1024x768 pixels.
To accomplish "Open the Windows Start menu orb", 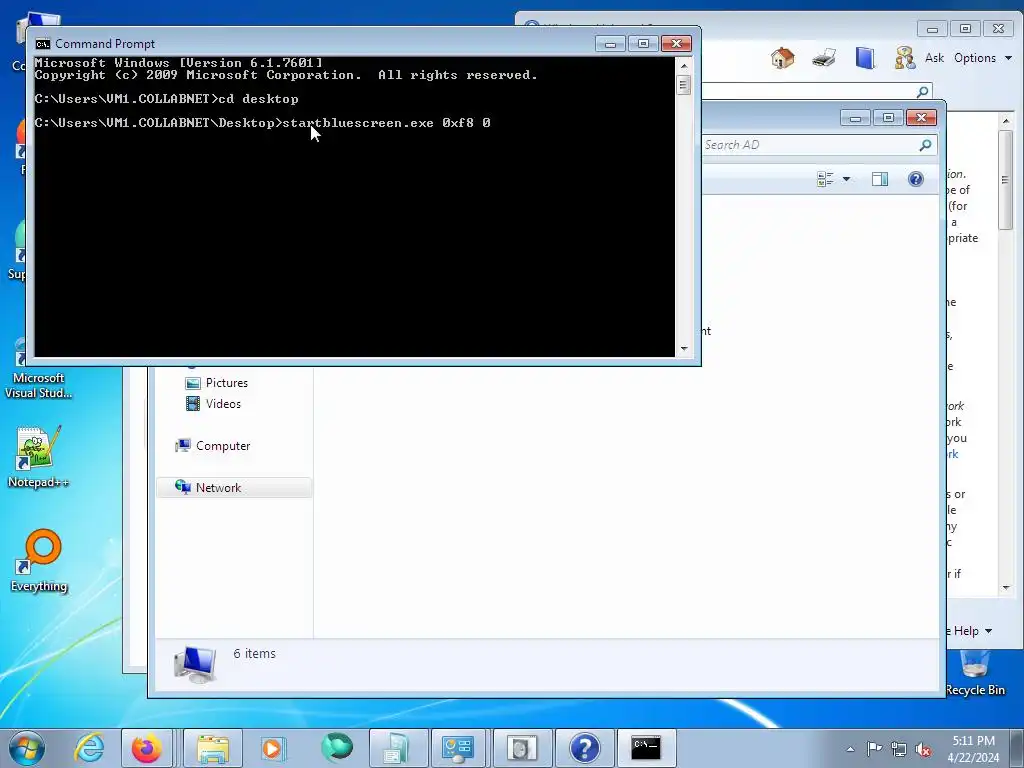I will 27,748.
